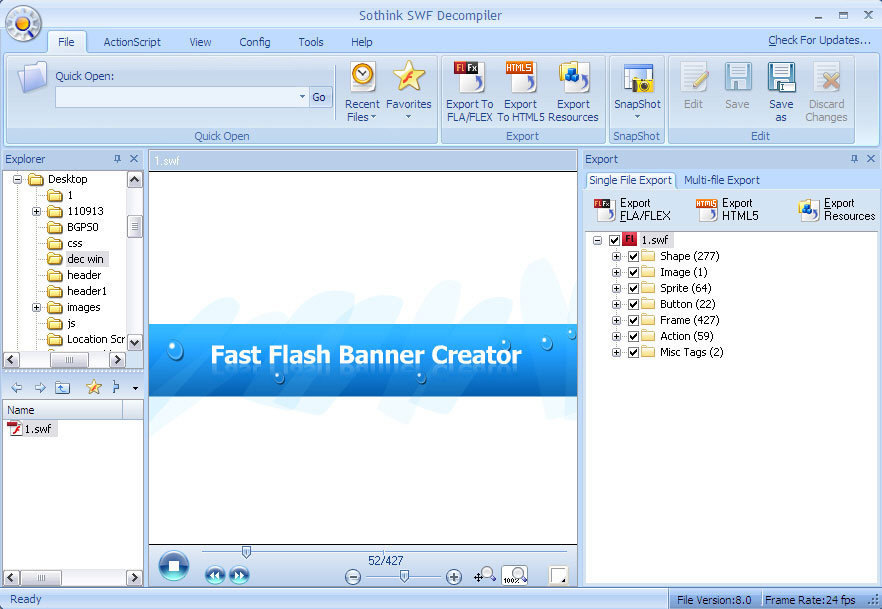Uncheck the Shape (277) checkbox
Screen dimensions: 882x609
tap(633, 256)
